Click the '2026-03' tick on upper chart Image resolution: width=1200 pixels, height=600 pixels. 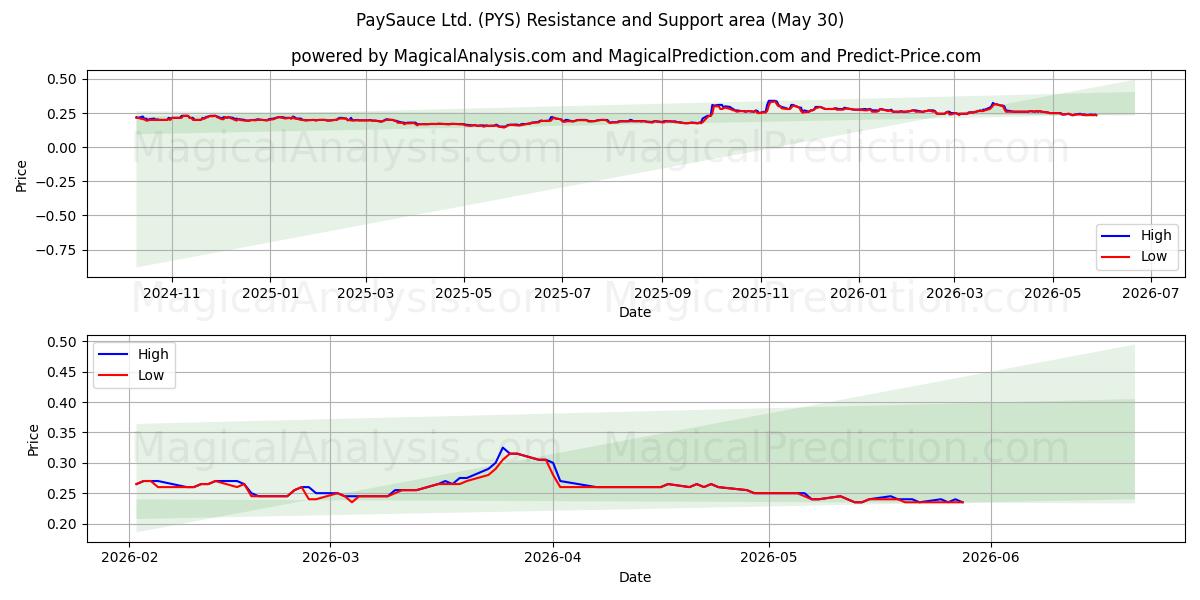click(954, 293)
